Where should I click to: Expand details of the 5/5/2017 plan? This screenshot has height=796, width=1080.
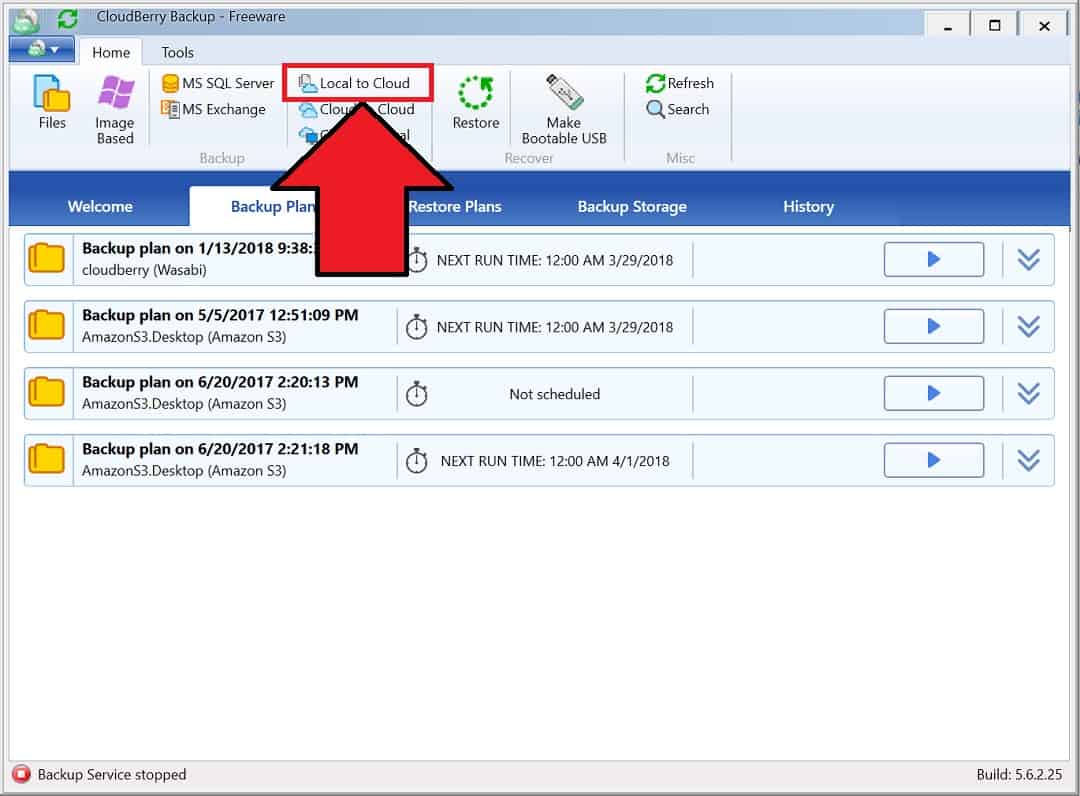(x=1028, y=326)
